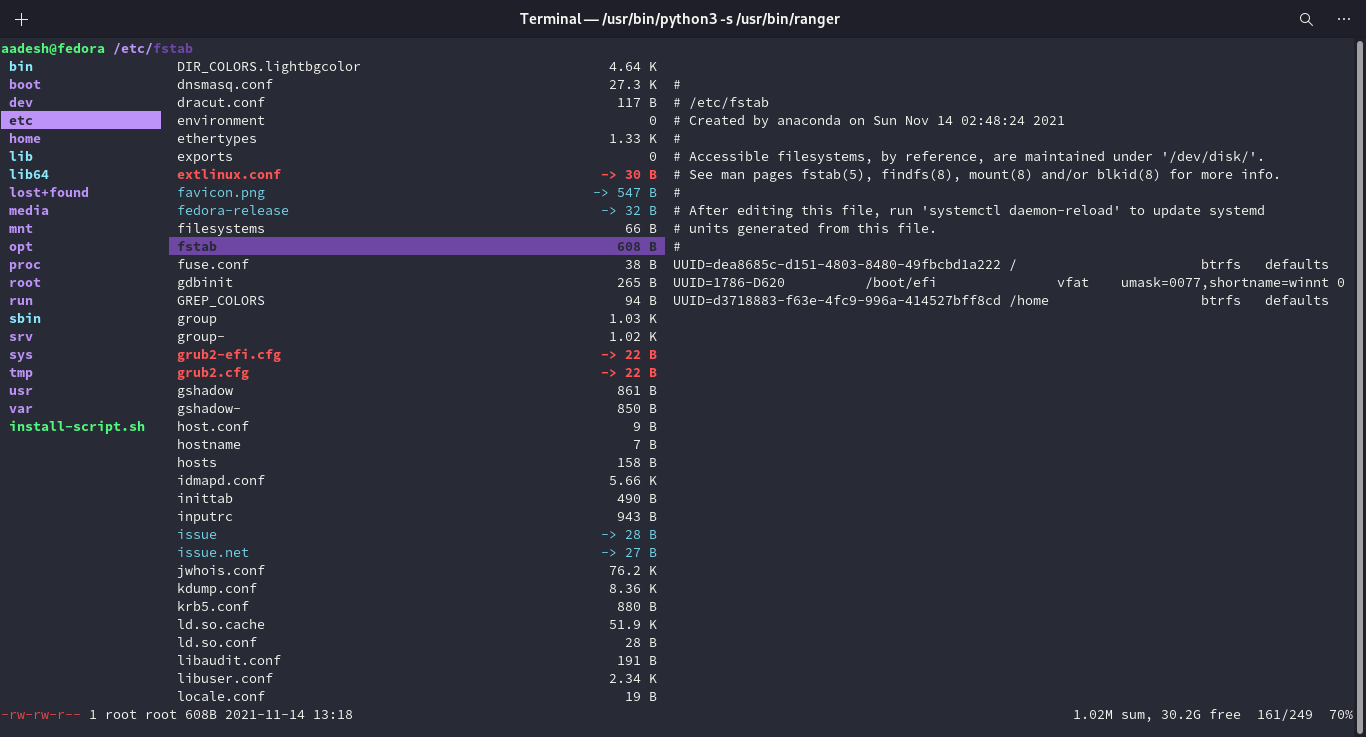The image size is (1366, 737).
Task: Open the fedora-release symlink
Action: pos(232,210)
